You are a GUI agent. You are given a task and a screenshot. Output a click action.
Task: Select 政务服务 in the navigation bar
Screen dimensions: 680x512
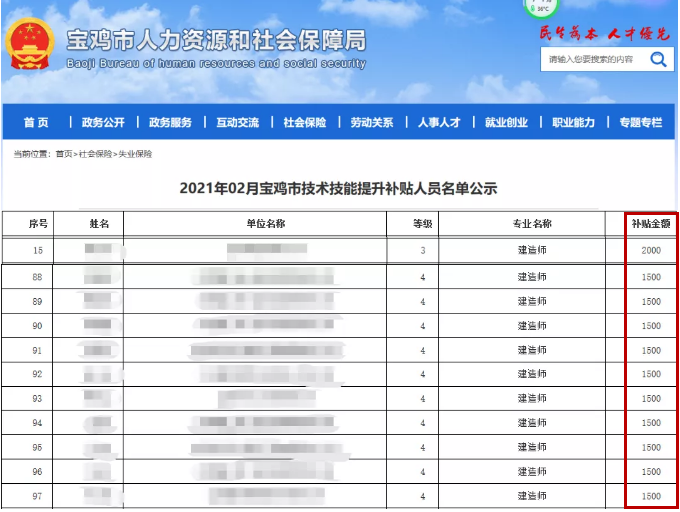[170, 123]
